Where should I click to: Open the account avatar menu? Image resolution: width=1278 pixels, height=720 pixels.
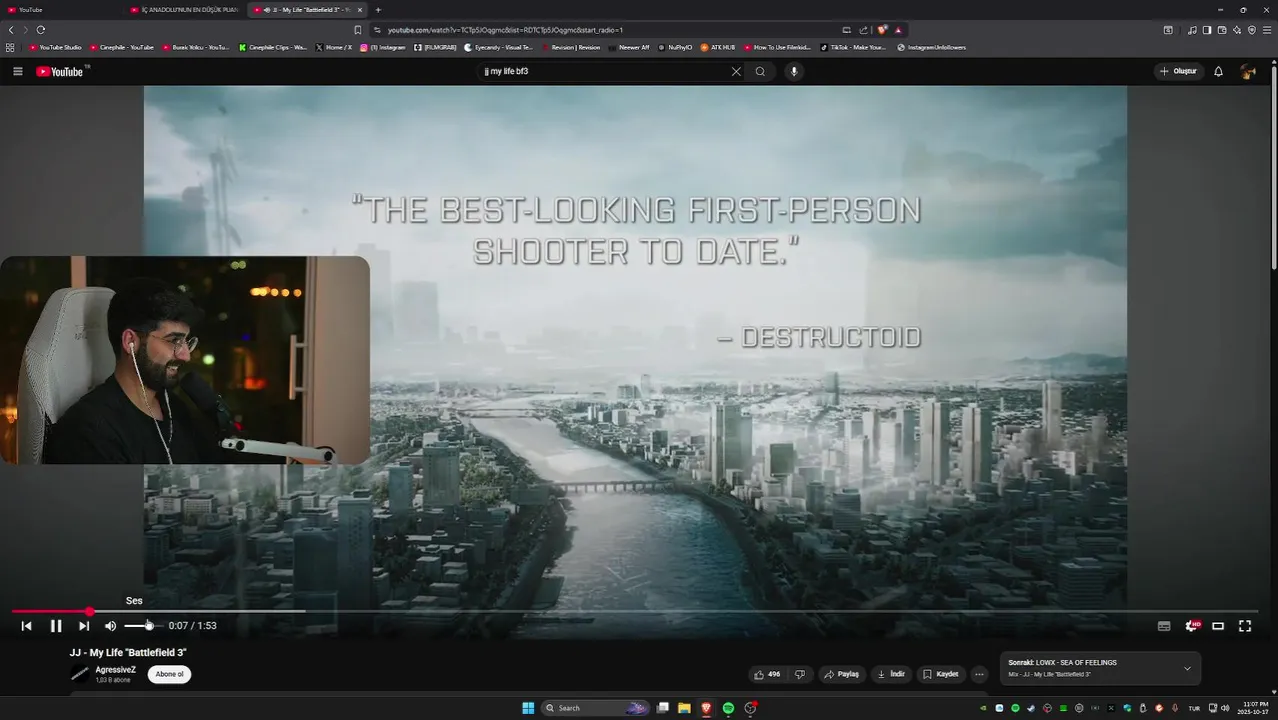(x=1248, y=71)
